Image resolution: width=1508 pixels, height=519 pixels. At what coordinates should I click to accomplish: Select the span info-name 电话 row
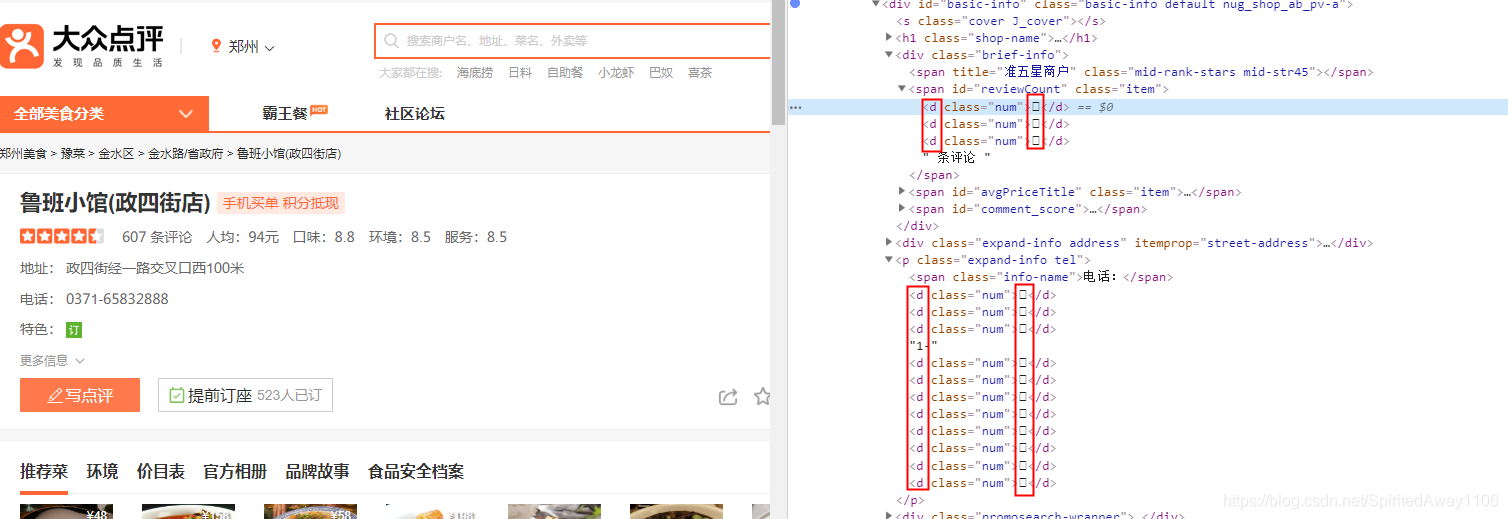1041,277
